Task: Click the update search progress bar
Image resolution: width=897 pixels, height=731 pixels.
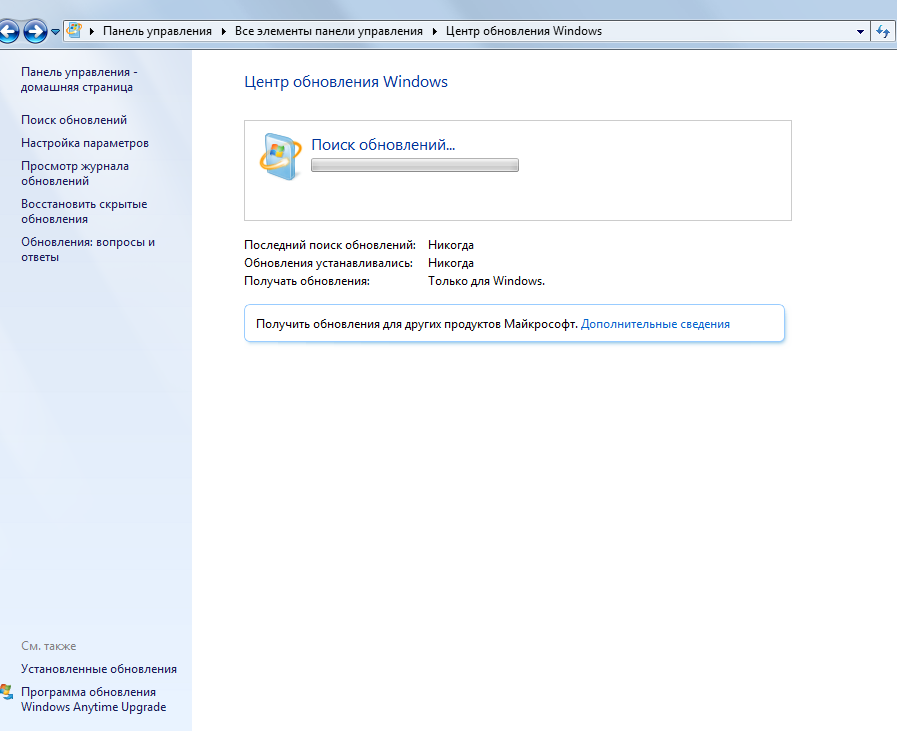Action: 415,165
